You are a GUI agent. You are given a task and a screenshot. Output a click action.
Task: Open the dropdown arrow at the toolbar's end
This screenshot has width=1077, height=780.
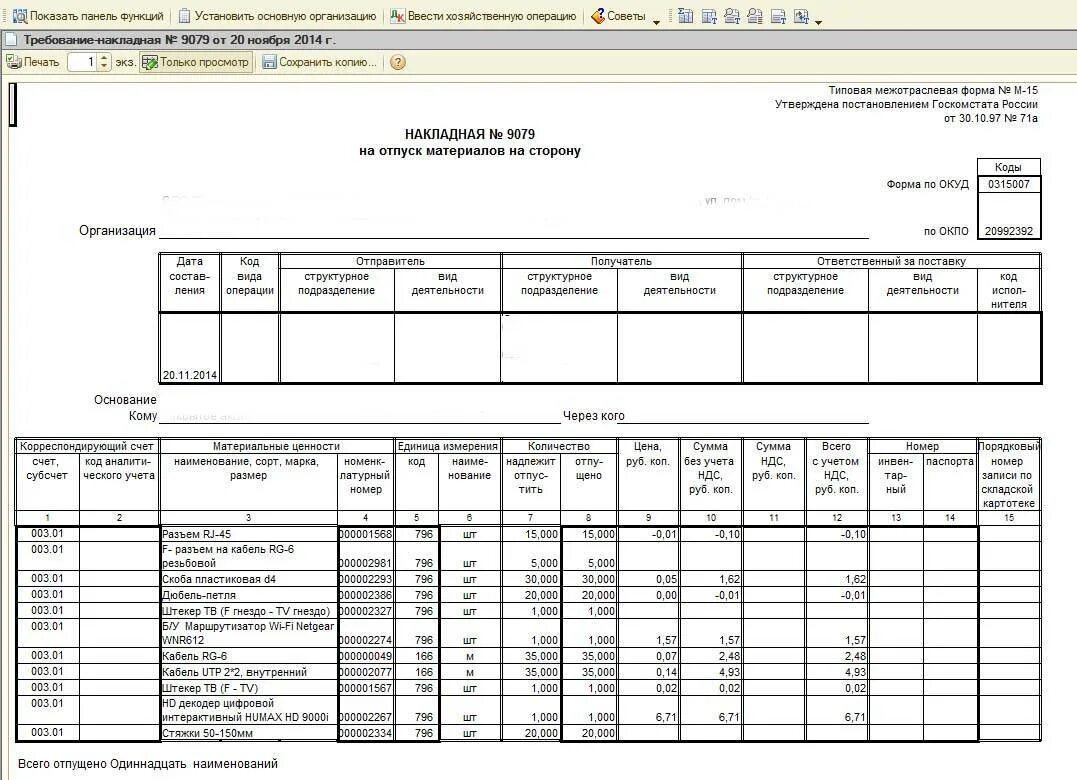[x=818, y=22]
